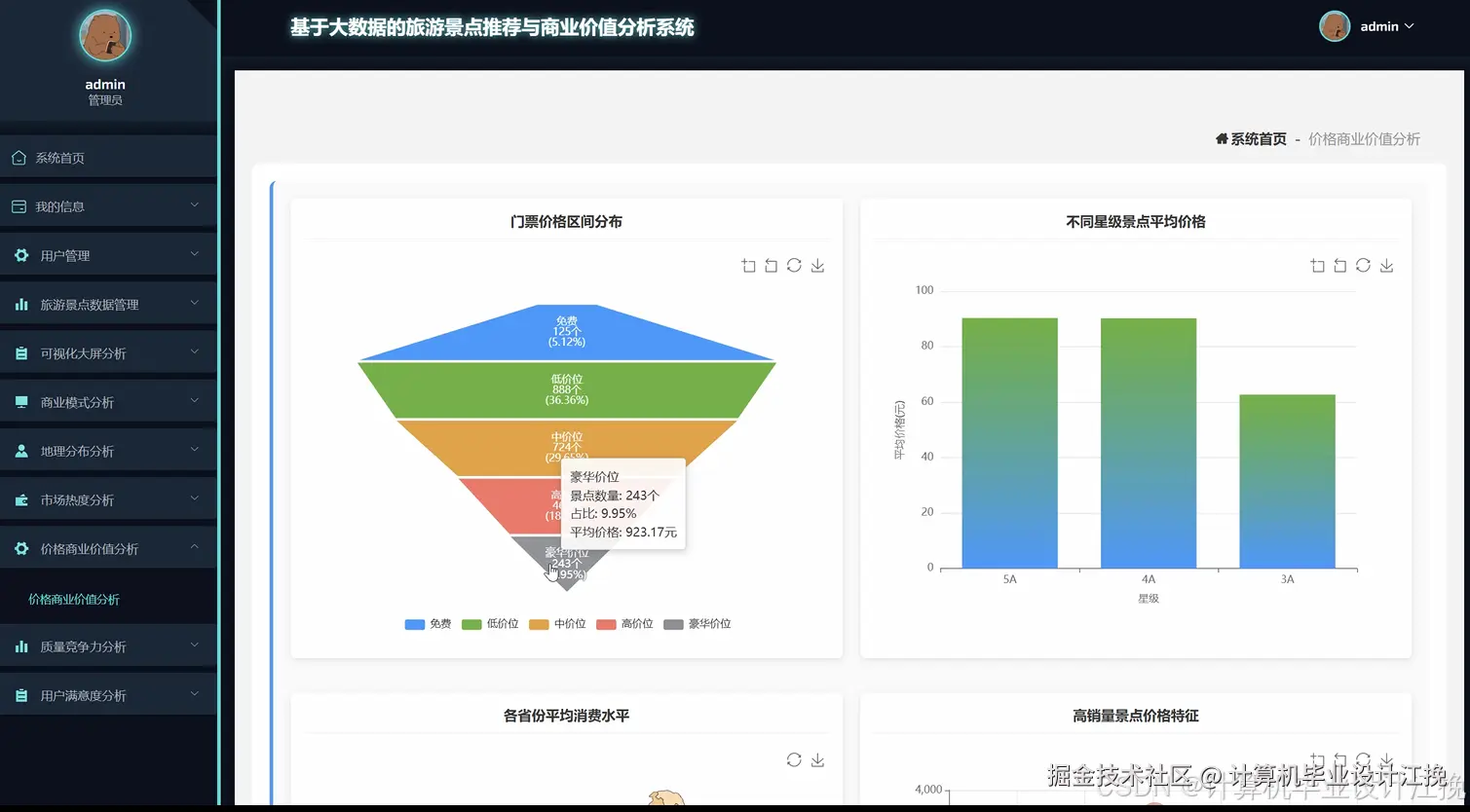Click the 4A bar in the price chart
The width and height of the screenshot is (1470, 812).
[1149, 443]
